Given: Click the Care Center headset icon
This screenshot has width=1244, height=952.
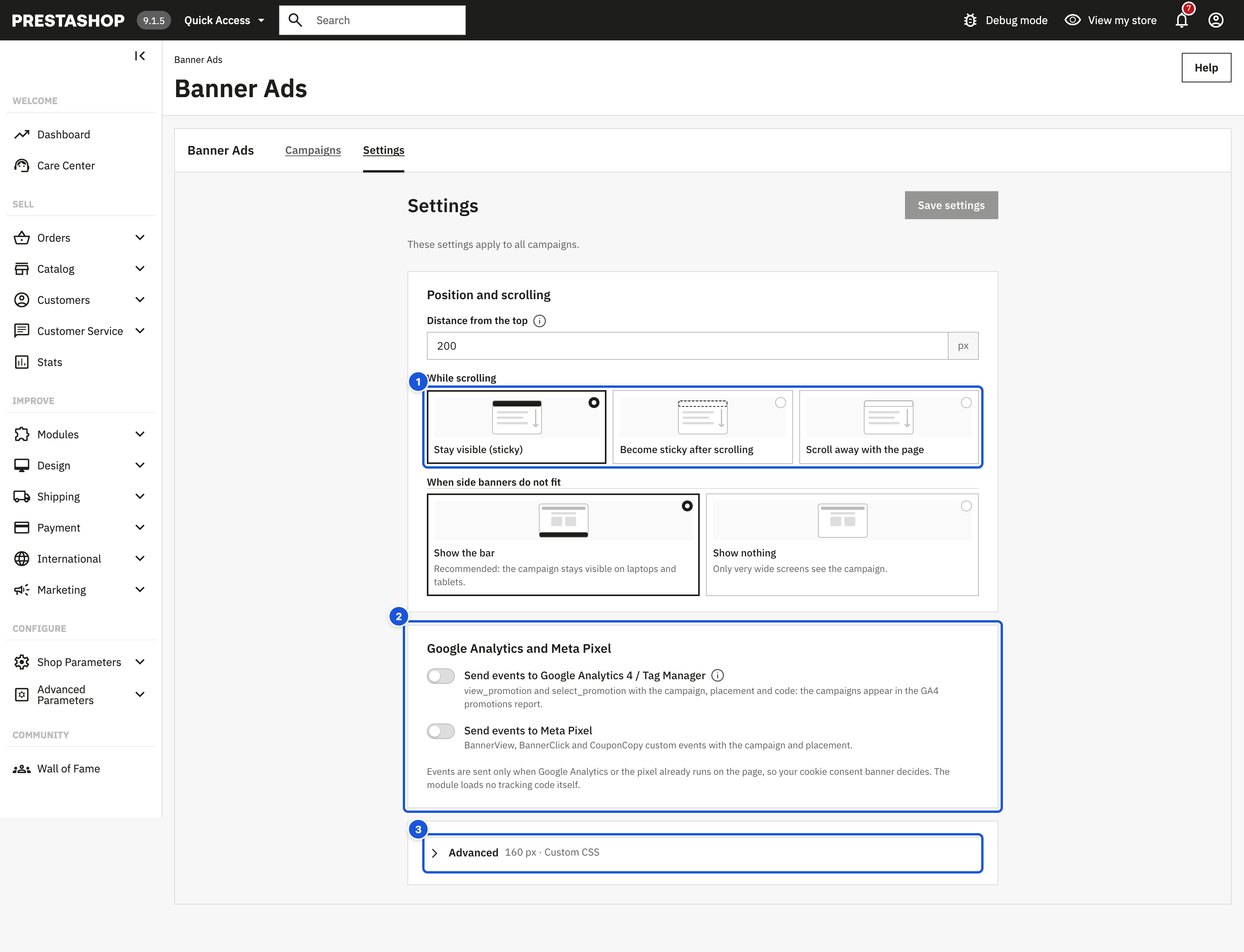Looking at the screenshot, I should pos(21,166).
